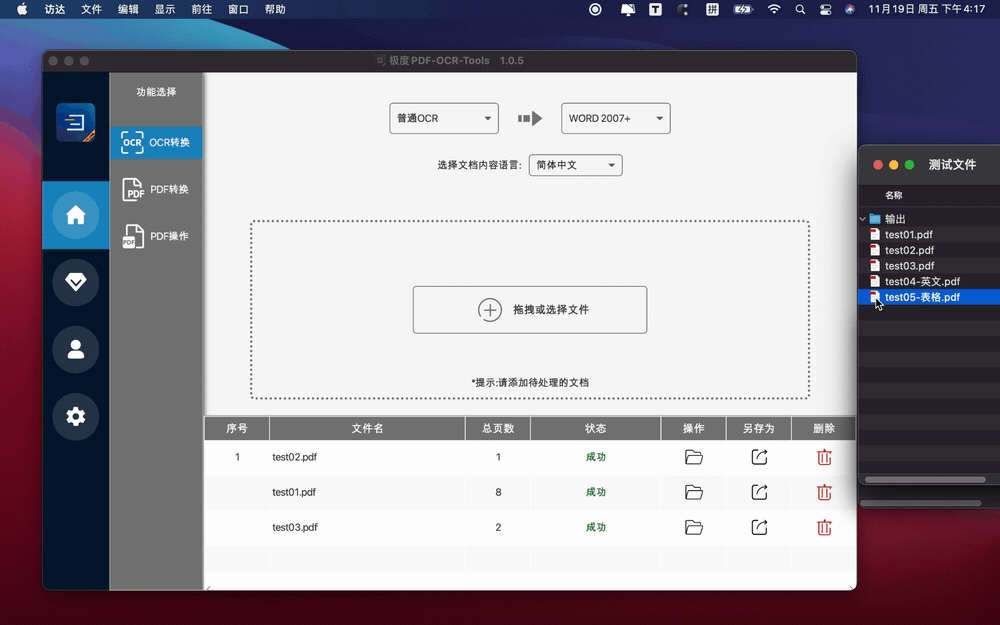Open the 普通OCR mode dropdown
The width and height of the screenshot is (1000, 625).
click(444, 119)
